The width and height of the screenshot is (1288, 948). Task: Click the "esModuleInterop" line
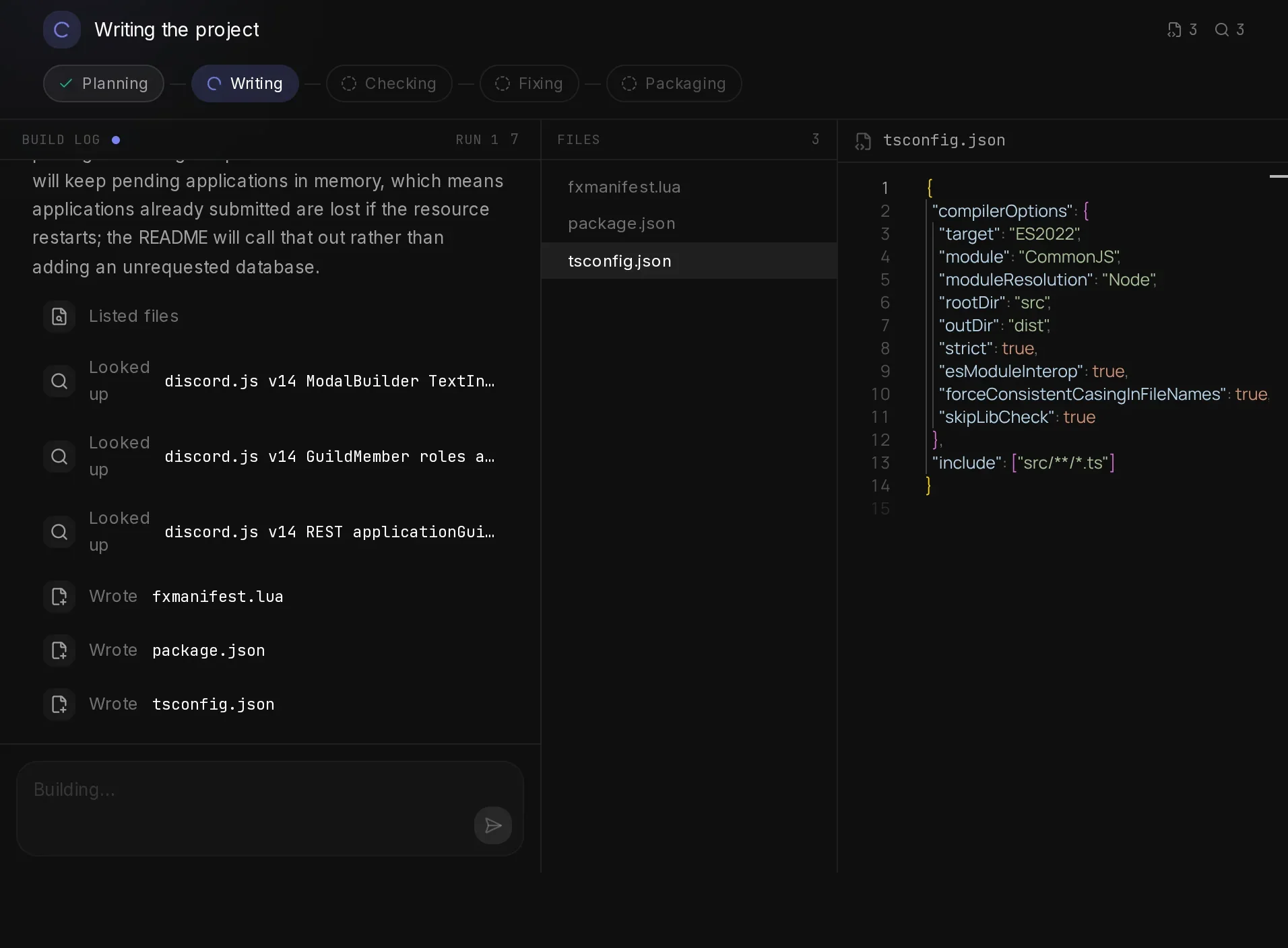point(1033,372)
